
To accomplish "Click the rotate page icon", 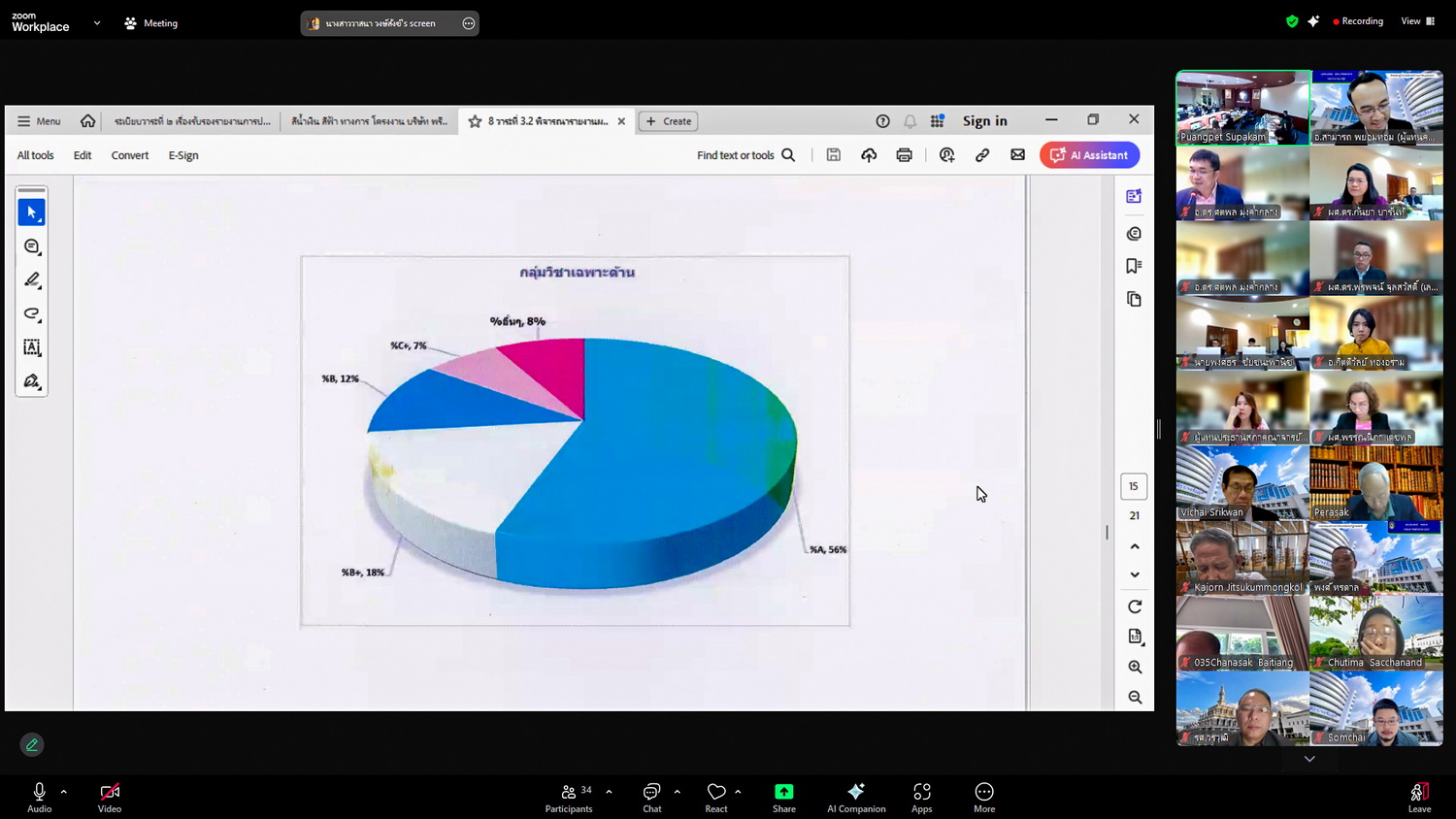I will pyautogui.click(x=1135, y=606).
